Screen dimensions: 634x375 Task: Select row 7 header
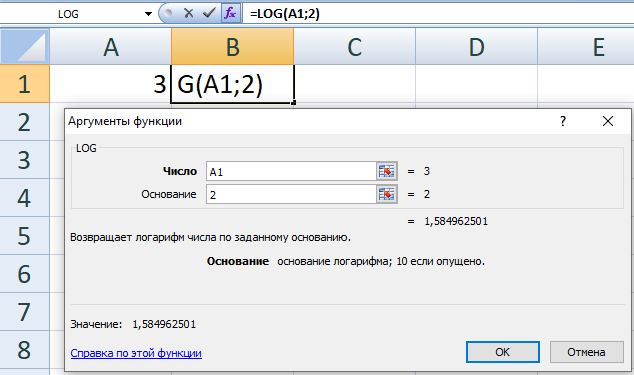coord(24,312)
